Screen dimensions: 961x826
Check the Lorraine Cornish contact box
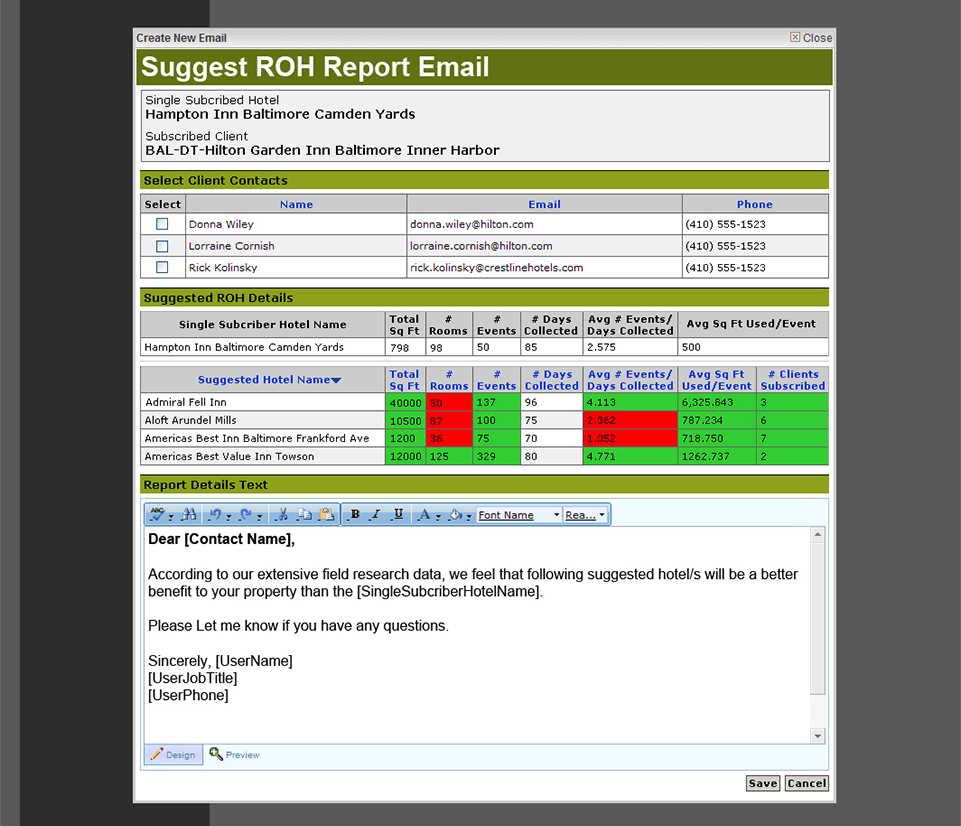[162, 246]
